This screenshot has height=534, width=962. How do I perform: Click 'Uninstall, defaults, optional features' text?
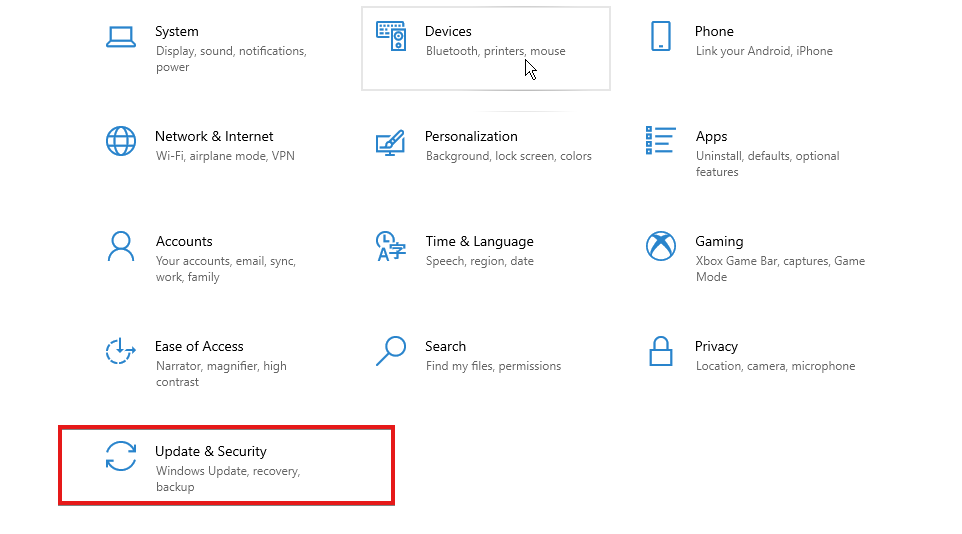click(x=768, y=164)
